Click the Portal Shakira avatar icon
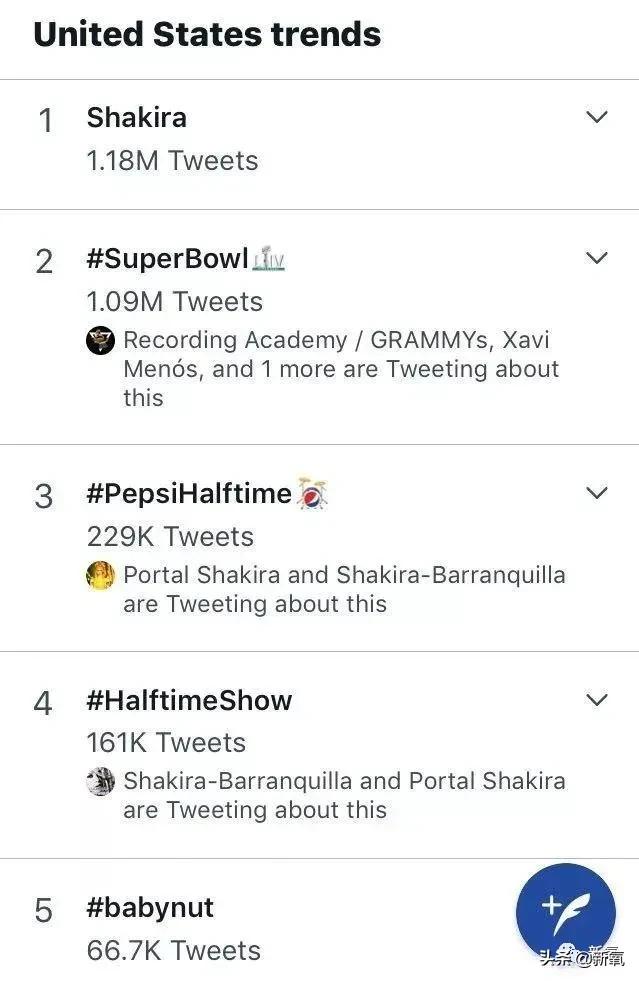The width and height of the screenshot is (639, 981). point(100,576)
